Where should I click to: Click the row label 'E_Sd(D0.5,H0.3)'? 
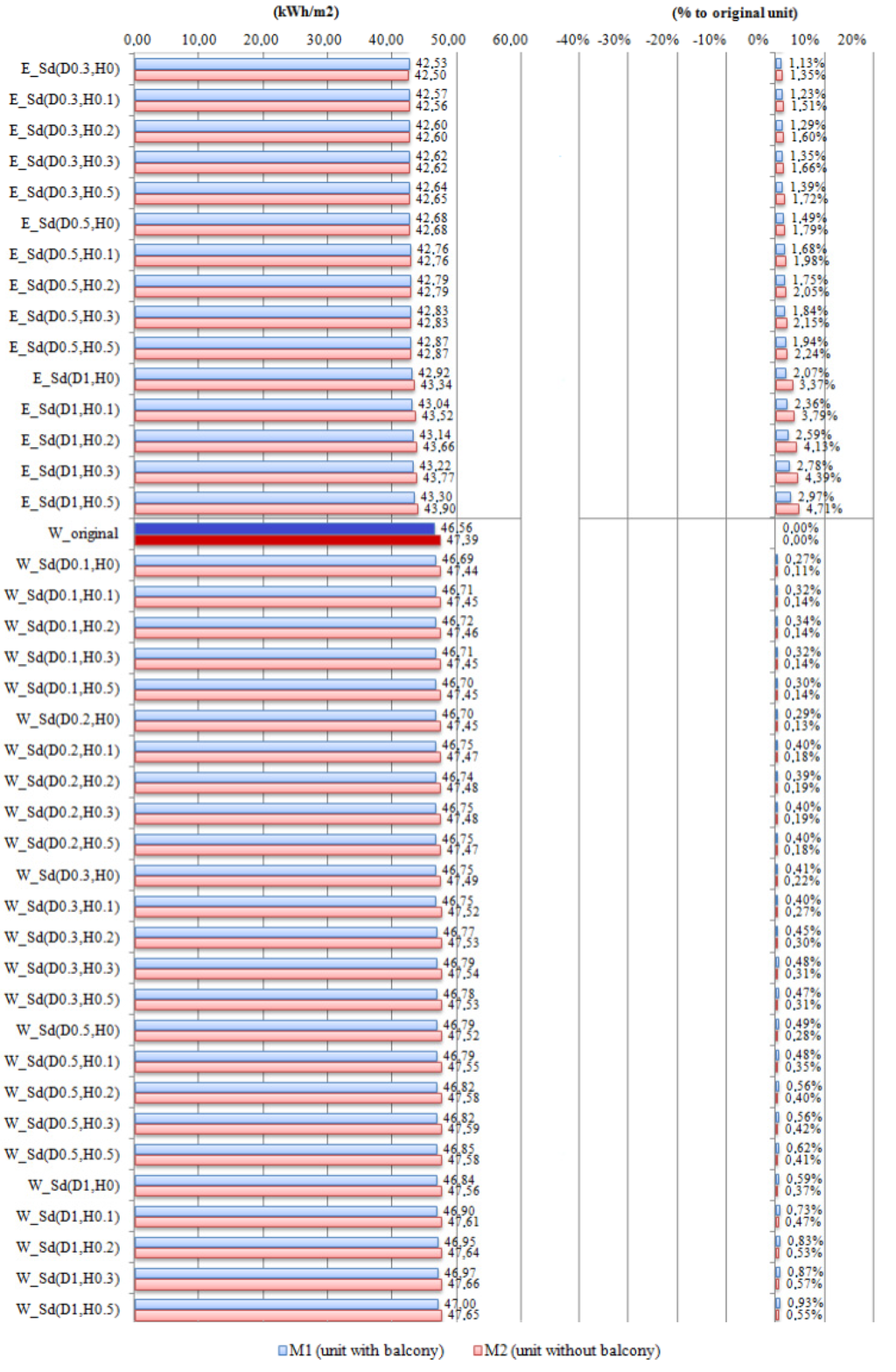(x=64, y=316)
